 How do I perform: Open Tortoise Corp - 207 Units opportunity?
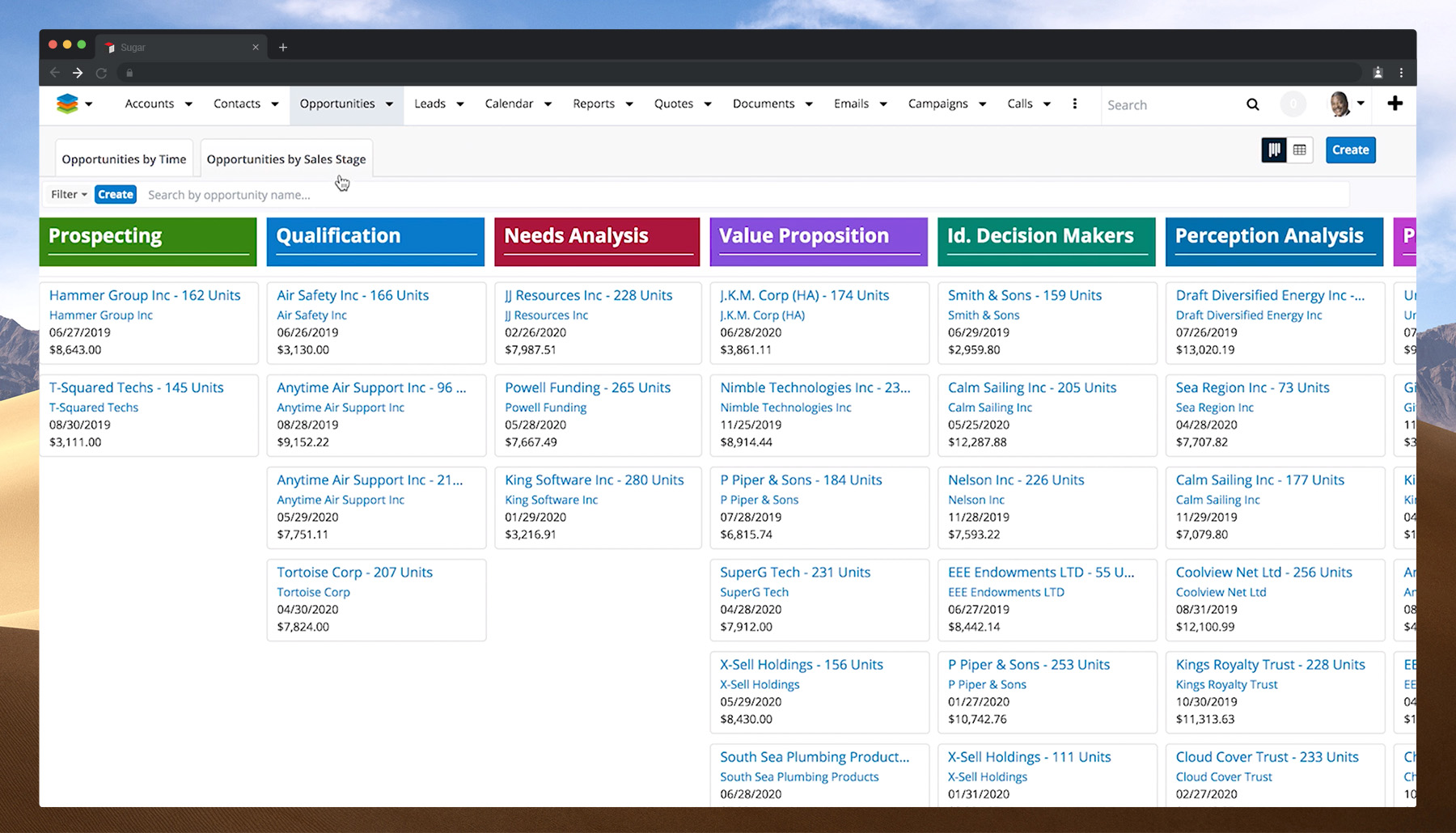tap(354, 572)
